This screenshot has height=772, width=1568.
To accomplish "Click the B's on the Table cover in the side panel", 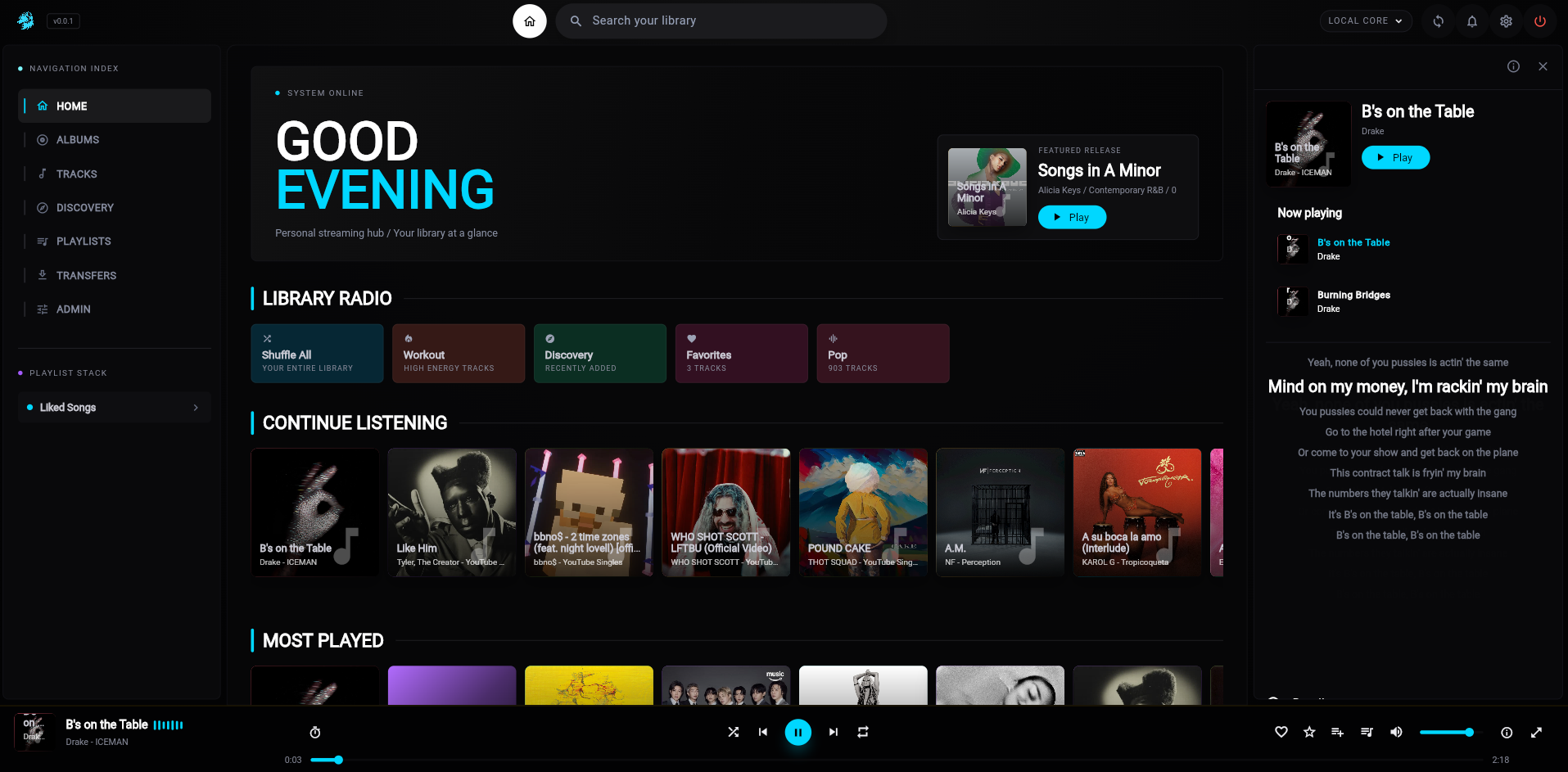I will point(1308,144).
